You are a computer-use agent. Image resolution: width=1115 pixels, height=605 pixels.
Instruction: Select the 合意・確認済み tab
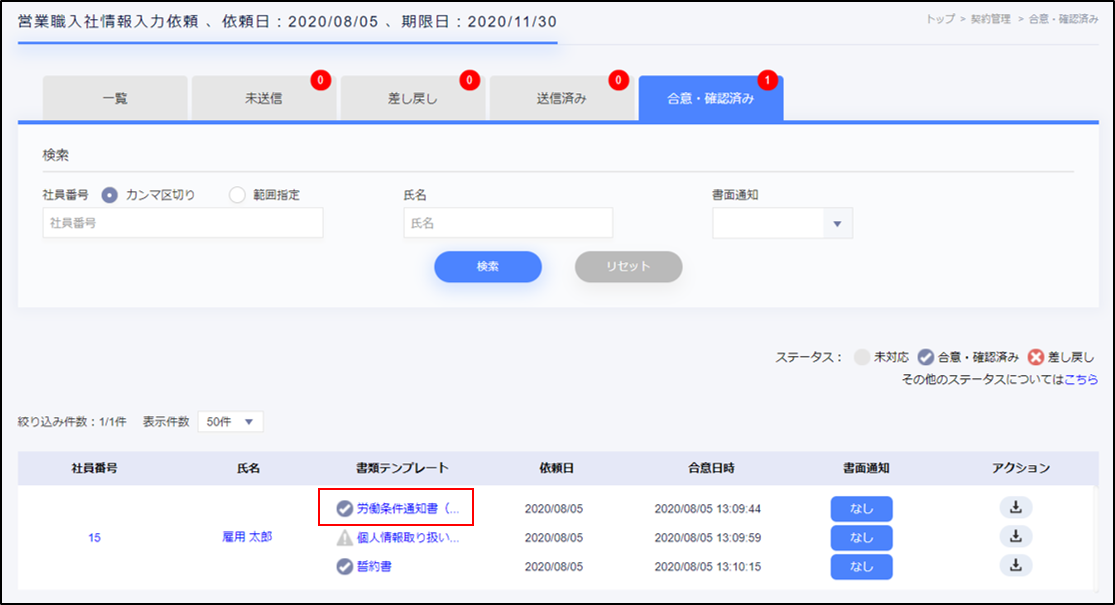(x=710, y=98)
